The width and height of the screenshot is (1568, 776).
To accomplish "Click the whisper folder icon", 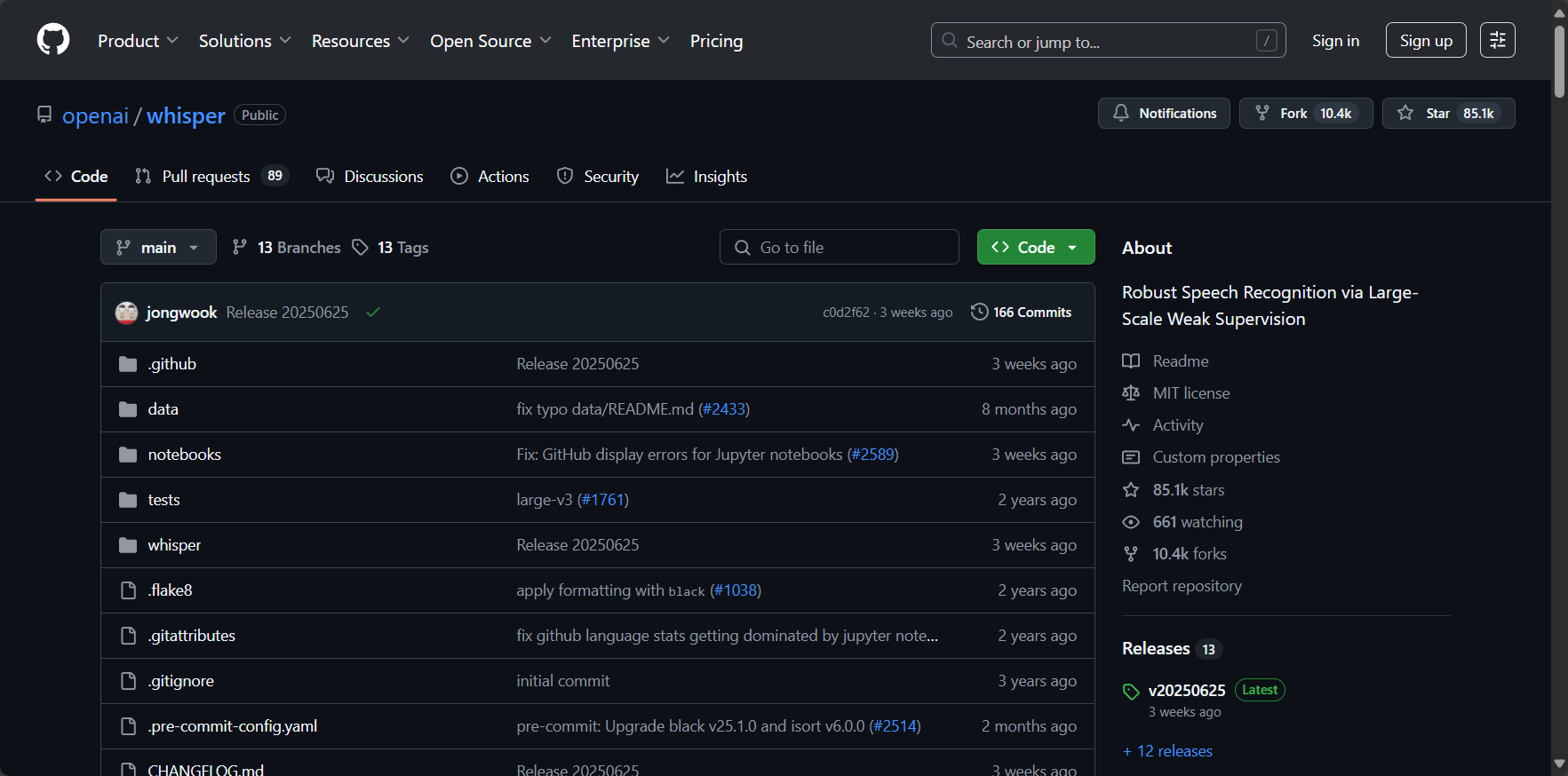I will 128,545.
